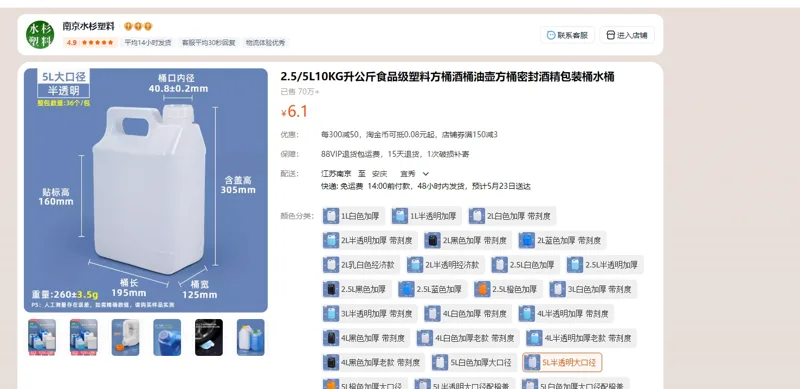Select the 2.5L橙色加厚 variant
This screenshot has width=800, height=389.
(508, 289)
